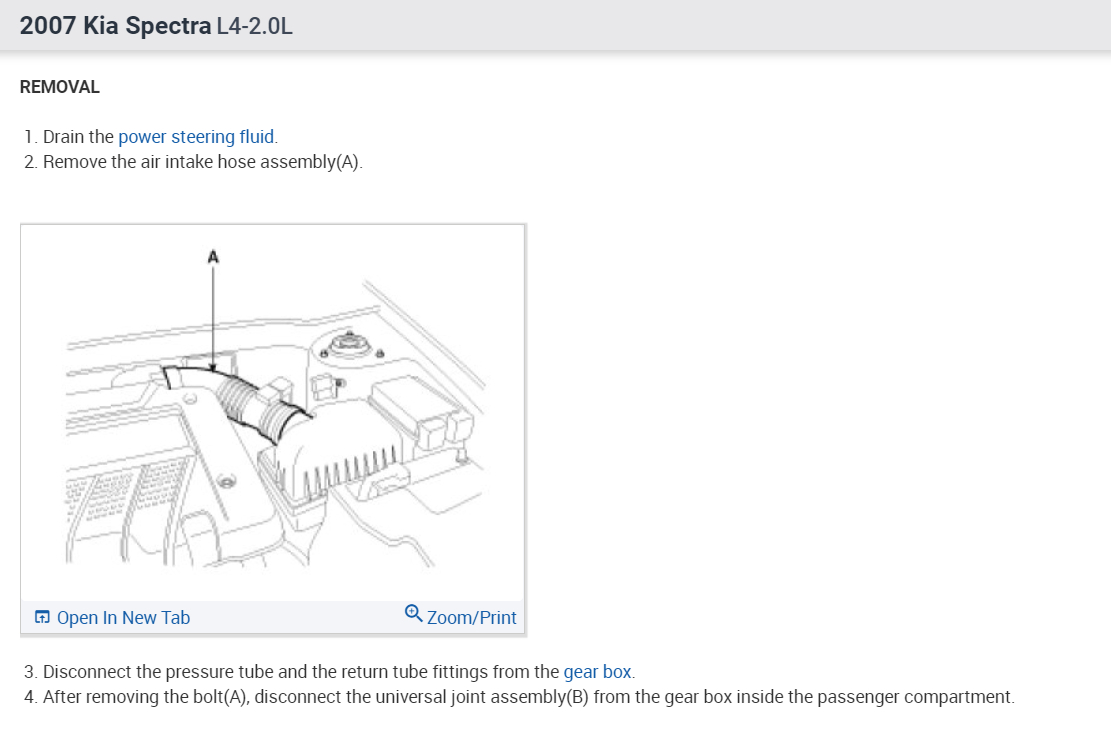This screenshot has height=744, width=1111.
Task: Open the gear box link
Action: [x=597, y=672]
